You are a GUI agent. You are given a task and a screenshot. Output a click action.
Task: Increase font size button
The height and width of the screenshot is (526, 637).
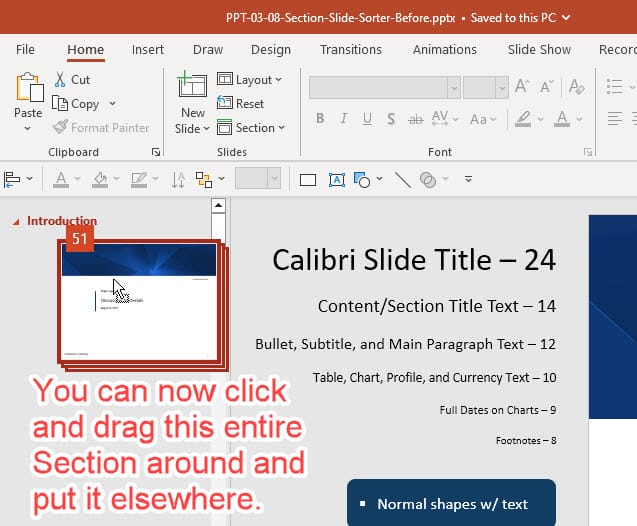coord(522,87)
